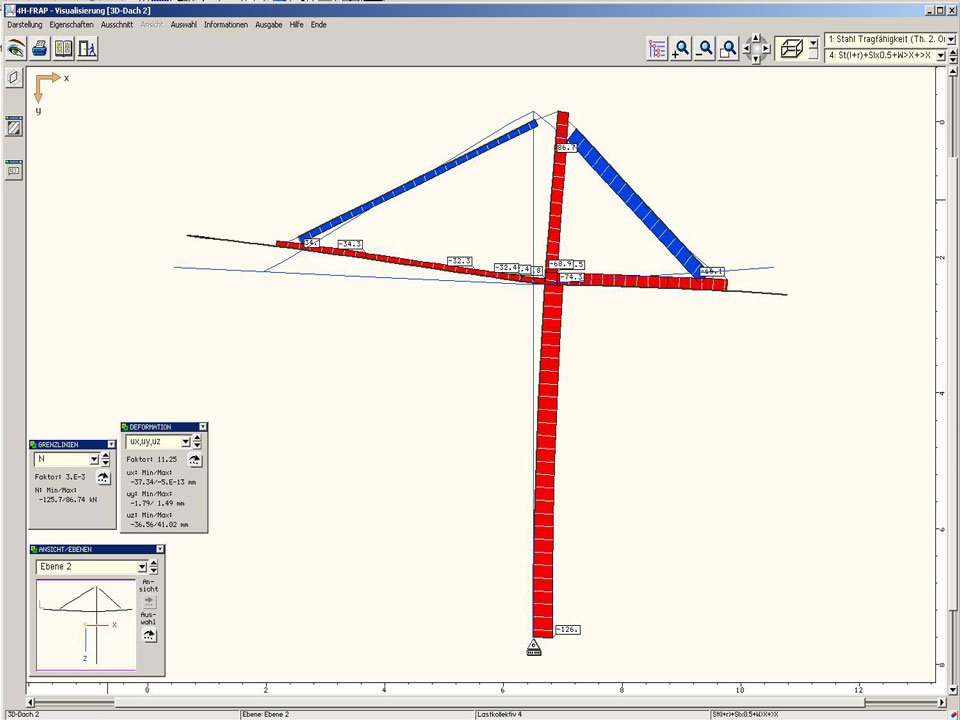Open the Eigenschaften menu

71,24
